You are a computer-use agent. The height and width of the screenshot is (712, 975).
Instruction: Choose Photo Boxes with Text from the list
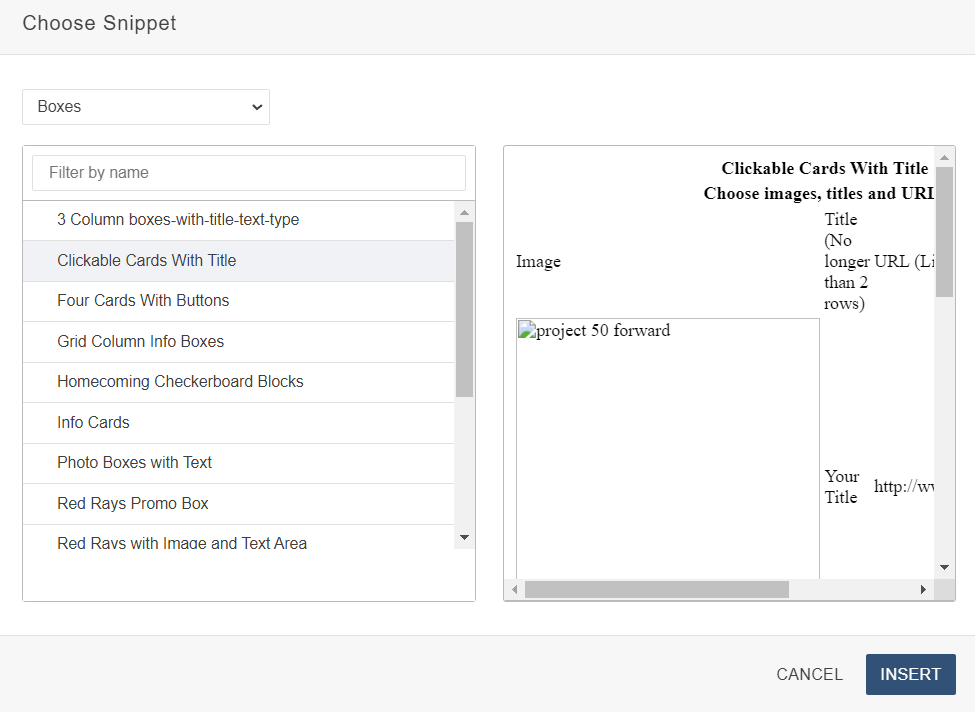click(135, 463)
